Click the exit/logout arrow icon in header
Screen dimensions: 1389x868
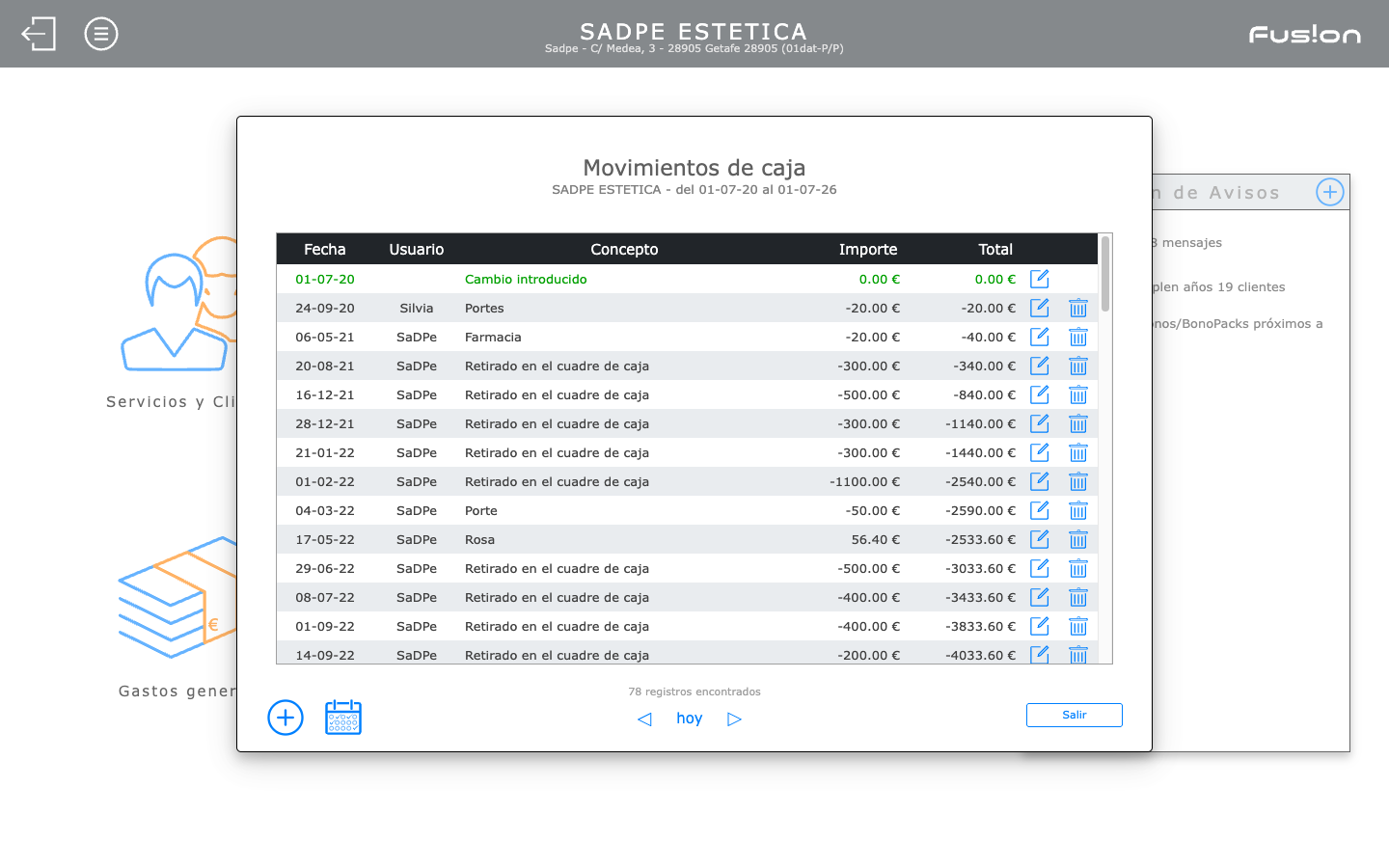[39, 34]
